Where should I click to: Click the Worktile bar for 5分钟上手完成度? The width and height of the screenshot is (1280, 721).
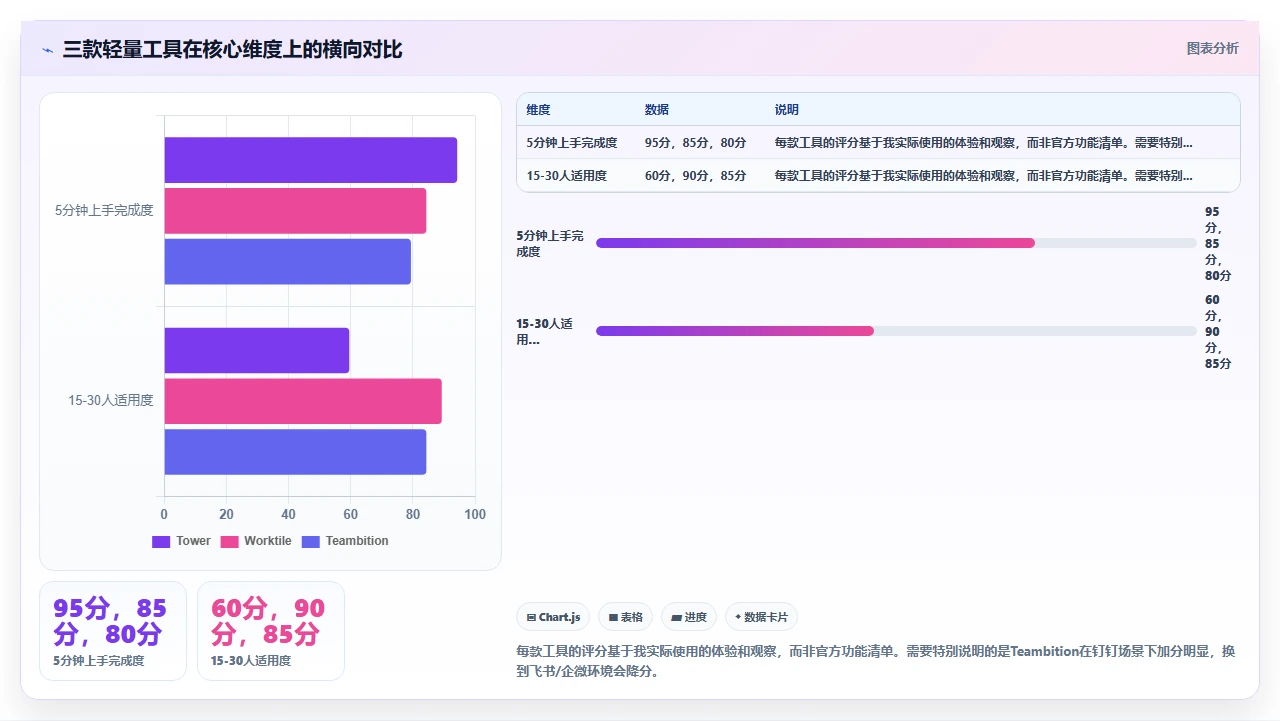(295, 211)
